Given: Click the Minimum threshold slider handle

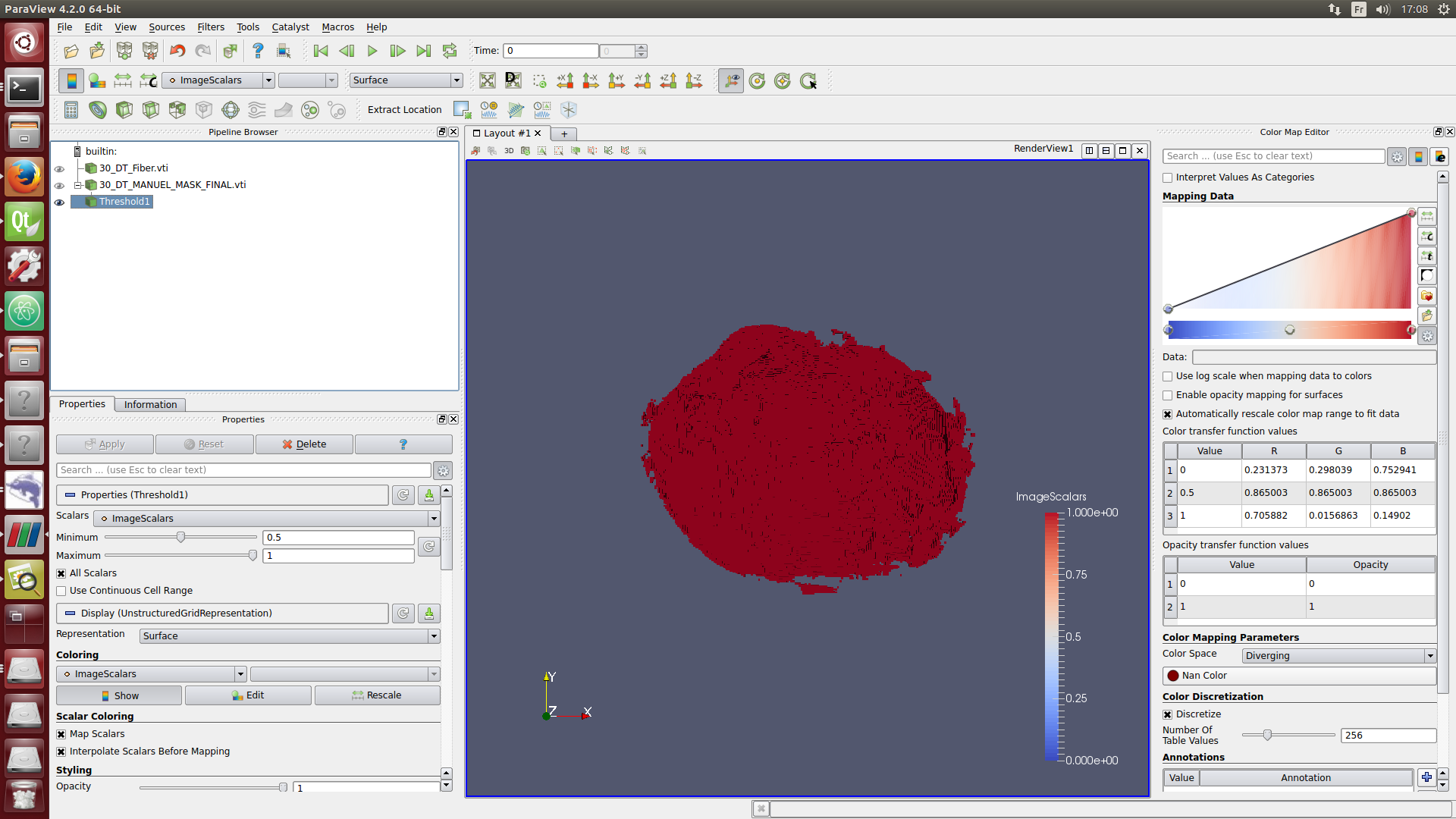Looking at the screenshot, I should (180, 538).
